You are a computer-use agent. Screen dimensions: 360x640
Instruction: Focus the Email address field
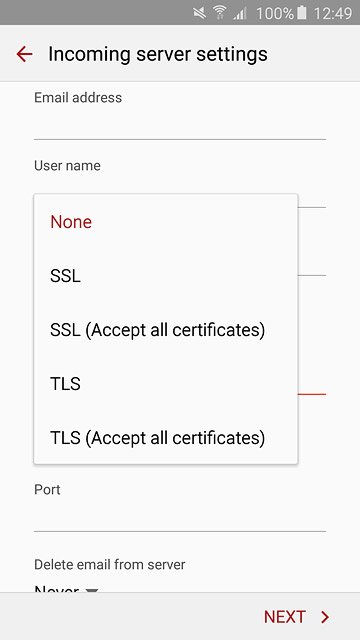tap(180, 123)
